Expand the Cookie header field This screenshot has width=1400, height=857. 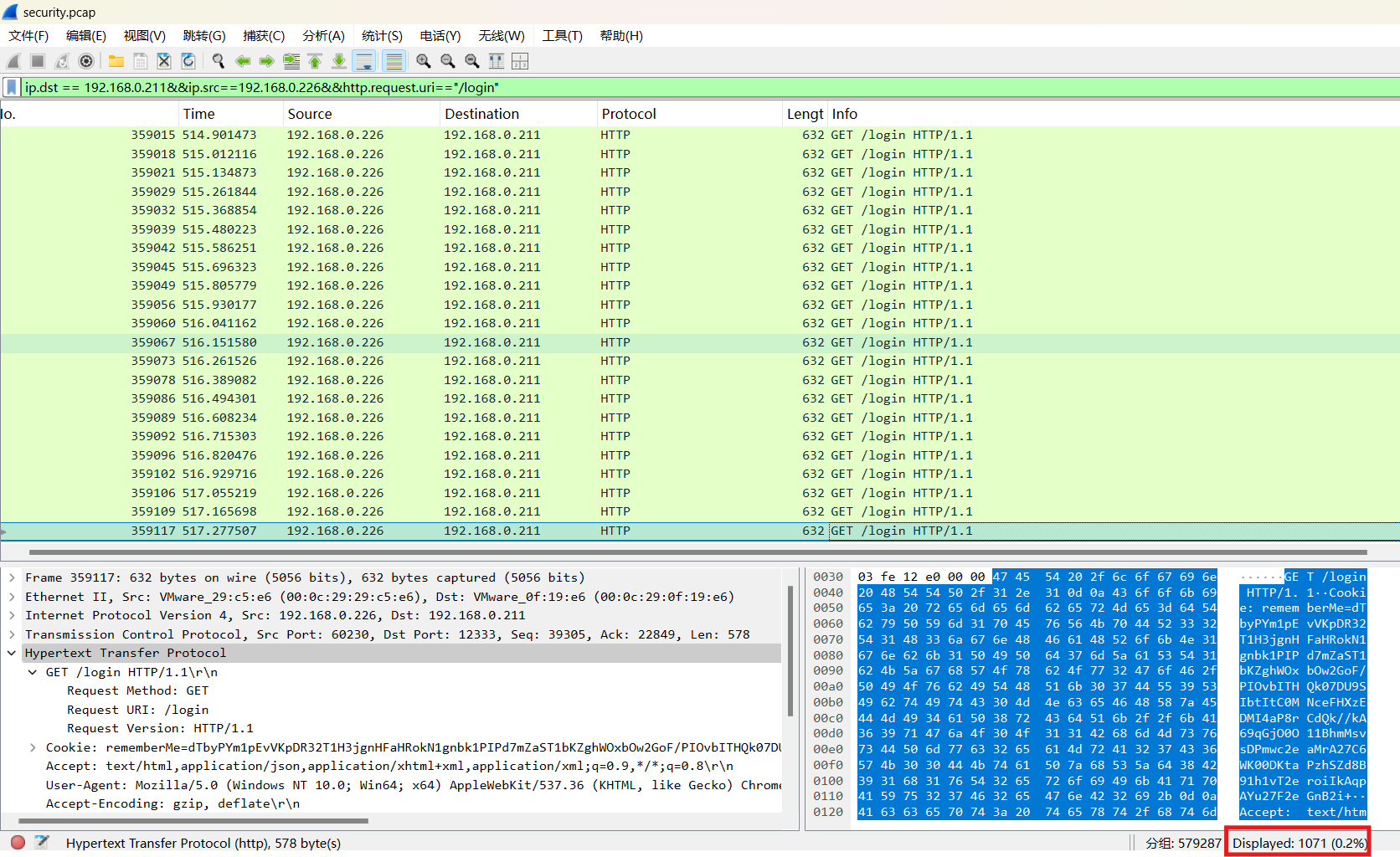point(33,747)
